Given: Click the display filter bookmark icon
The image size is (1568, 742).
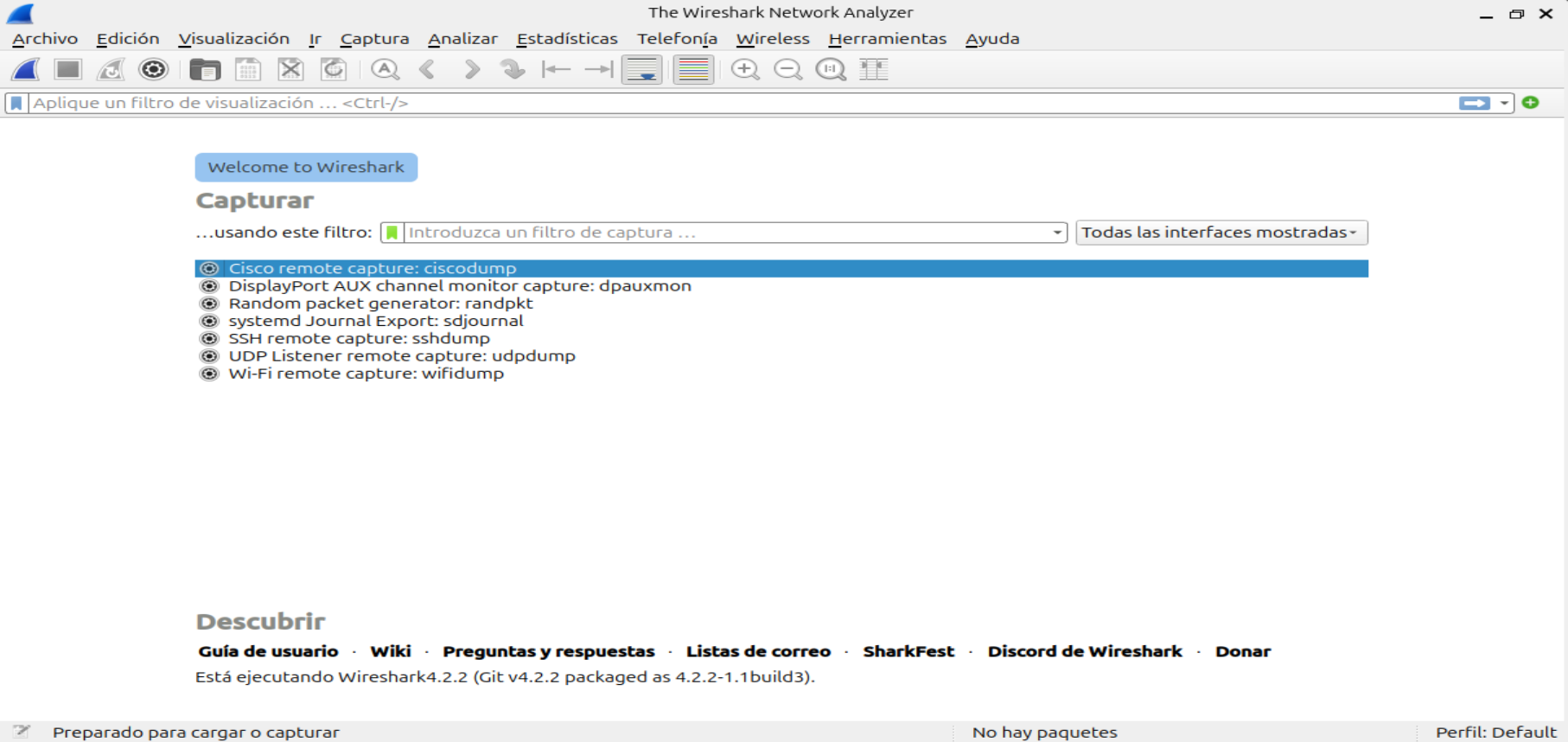Looking at the screenshot, I should (x=16, y=103).
